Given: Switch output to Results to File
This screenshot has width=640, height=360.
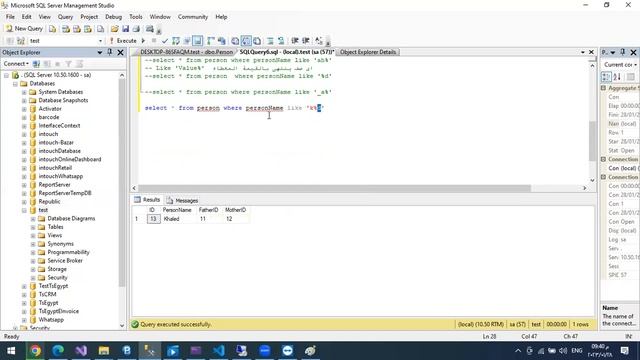Looking at the screenshot, I should (257, 41).
